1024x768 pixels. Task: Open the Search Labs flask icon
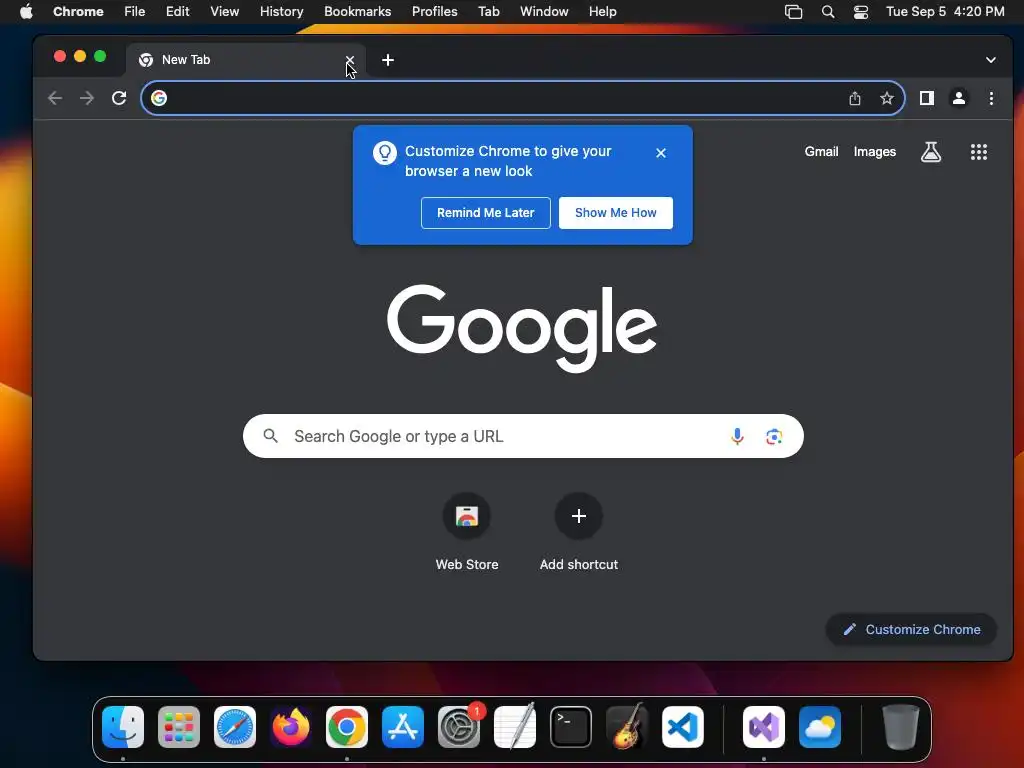pyautogui.click(x=931, y=152)
